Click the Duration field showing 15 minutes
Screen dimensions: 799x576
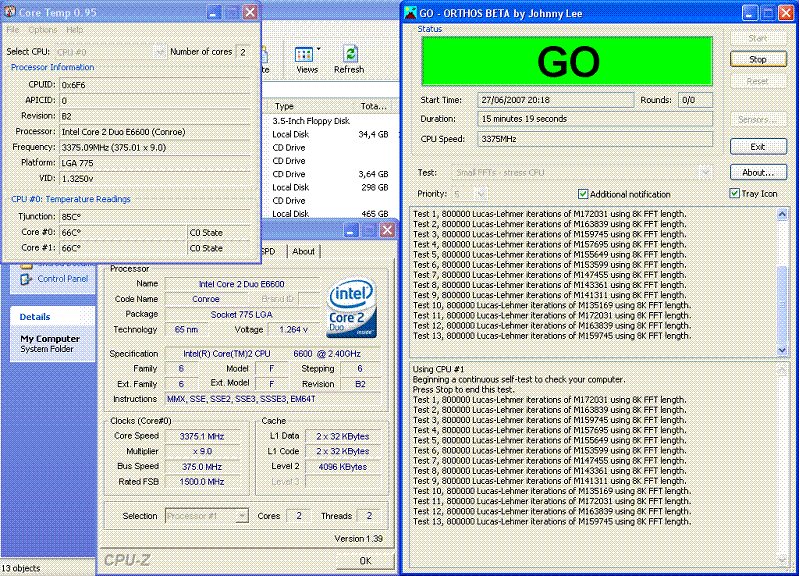click(595, 119)
